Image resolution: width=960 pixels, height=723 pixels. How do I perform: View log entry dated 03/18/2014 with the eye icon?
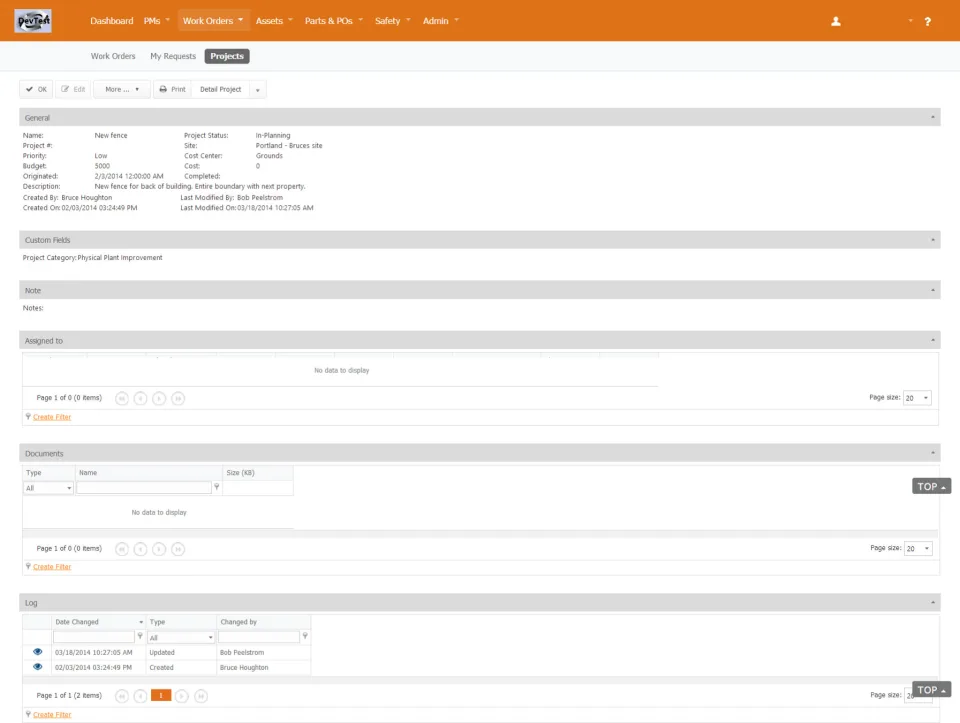37,652
